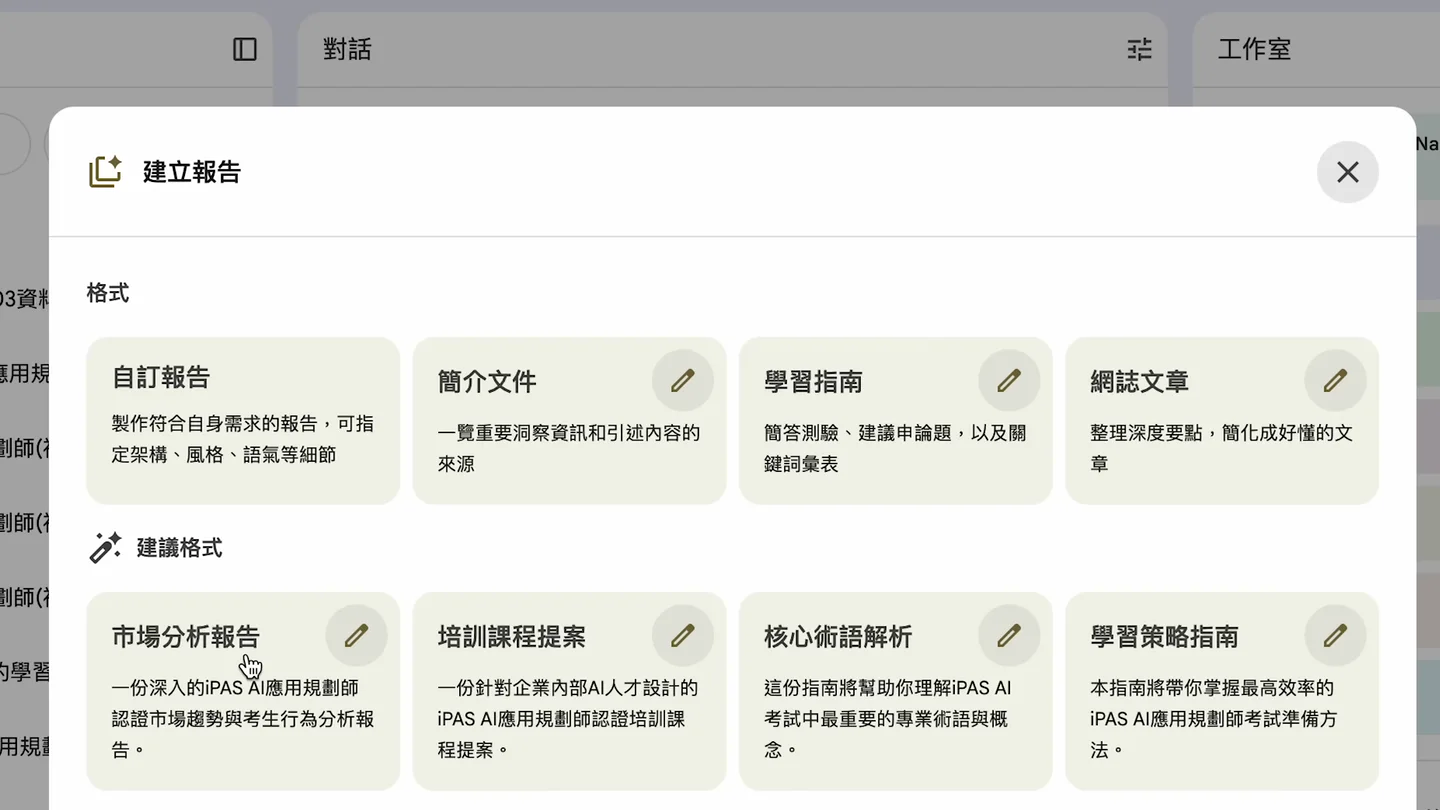Select the 自訂報告 format card
1440x810 pixels.
point(243,421)
